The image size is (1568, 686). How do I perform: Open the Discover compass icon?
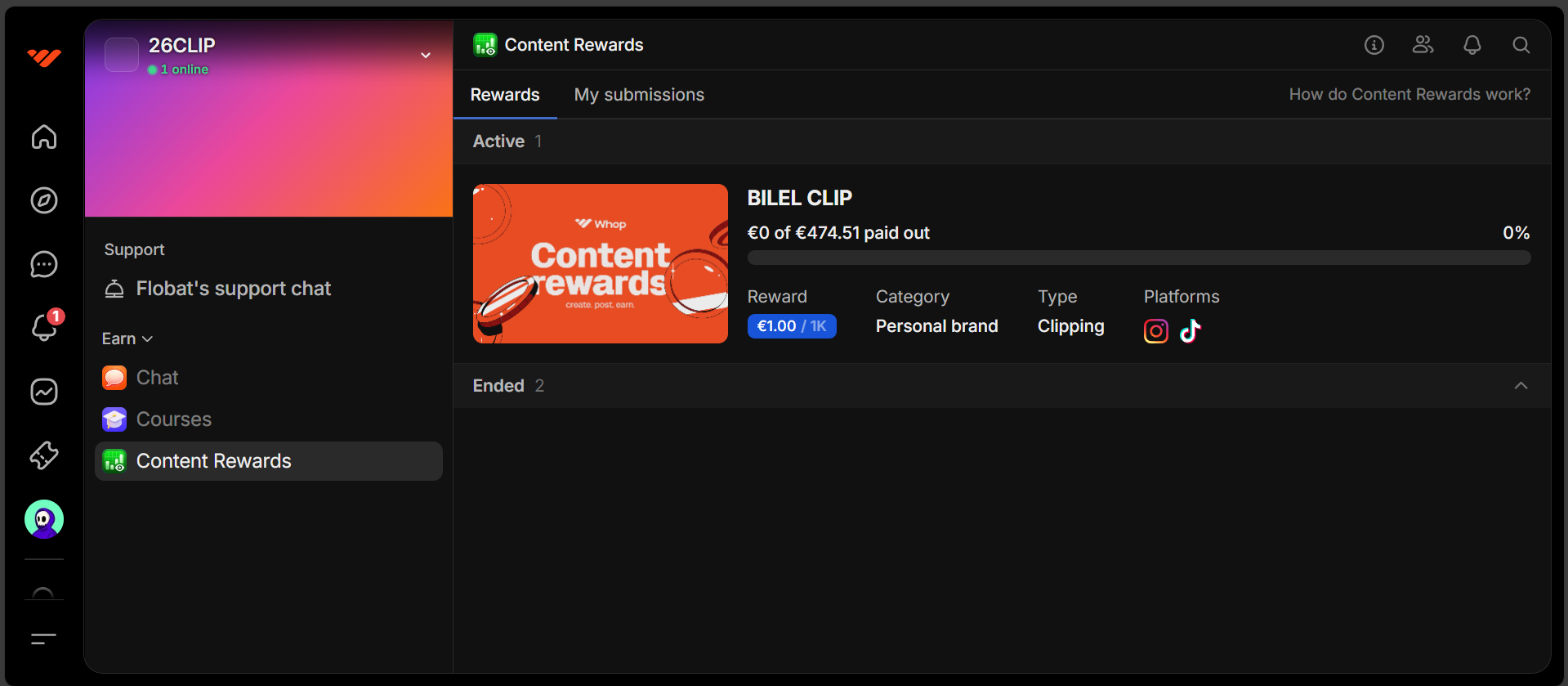[x=44, y=200]
